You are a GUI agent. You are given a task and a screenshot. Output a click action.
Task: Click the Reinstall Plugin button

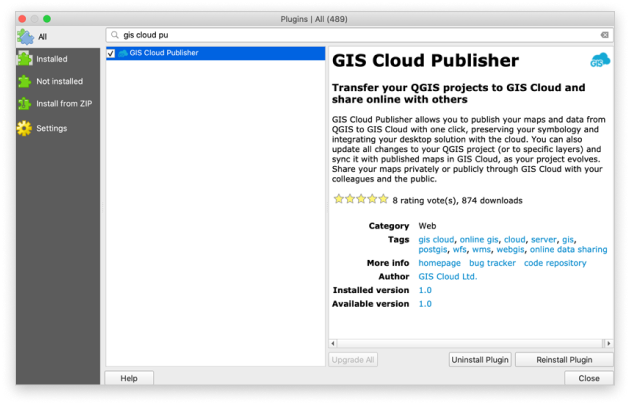click(564, 360)
